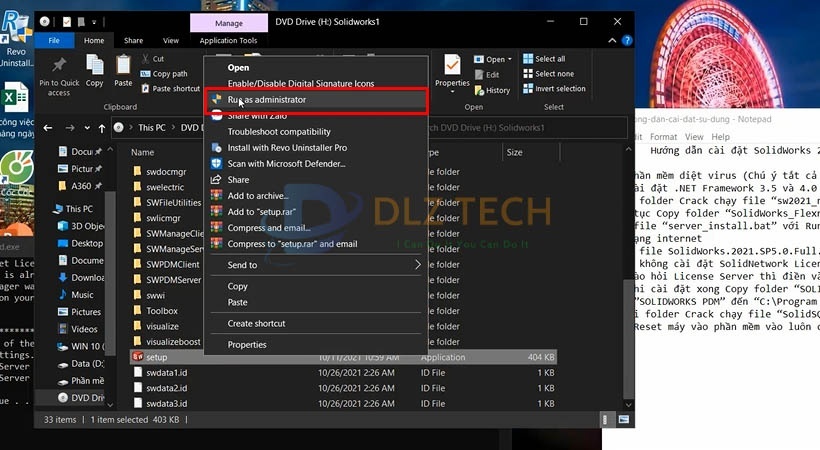Click the Paste ribbon icon
Viewport: 820px width, 450px height.
pyautogui.click(x=123, y=71)
